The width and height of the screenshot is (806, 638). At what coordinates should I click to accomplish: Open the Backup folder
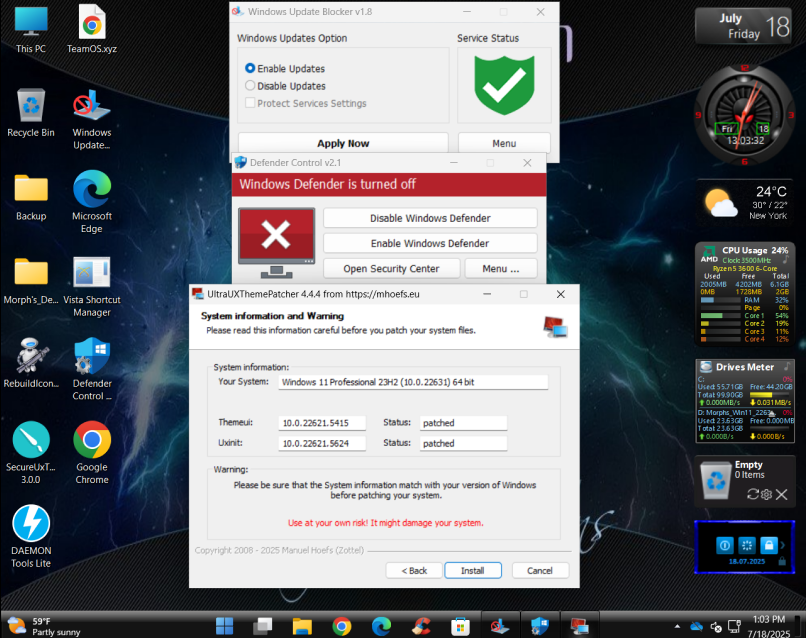[31, 197]
